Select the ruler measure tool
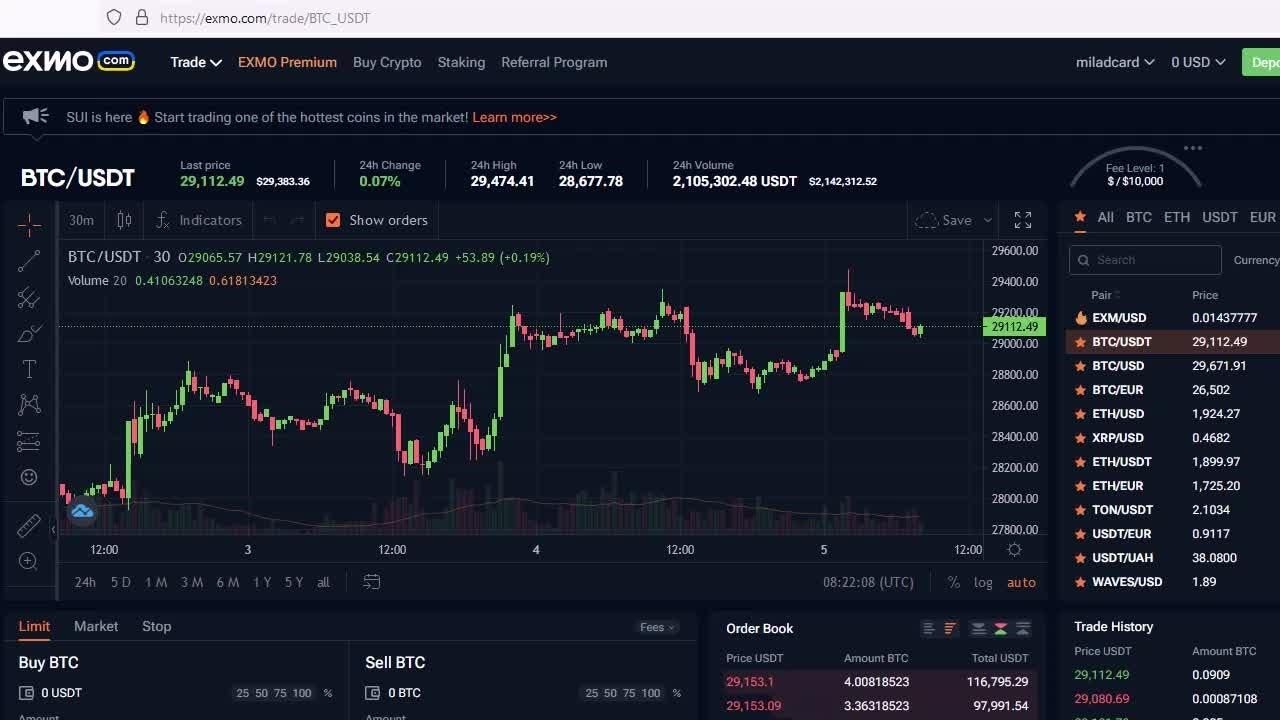The image size is (1280, 720). pyautogui.click(x=29, y=525)
